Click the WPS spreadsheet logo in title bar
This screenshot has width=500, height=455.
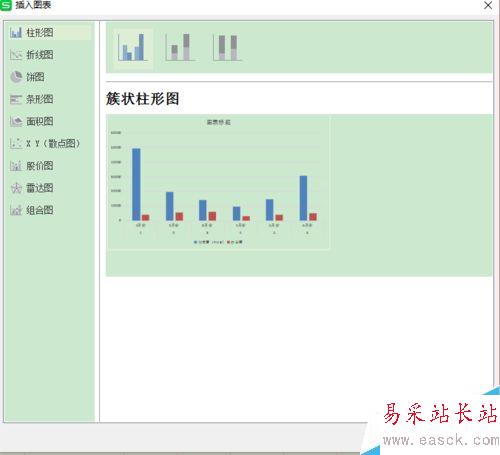coord(6,5)
